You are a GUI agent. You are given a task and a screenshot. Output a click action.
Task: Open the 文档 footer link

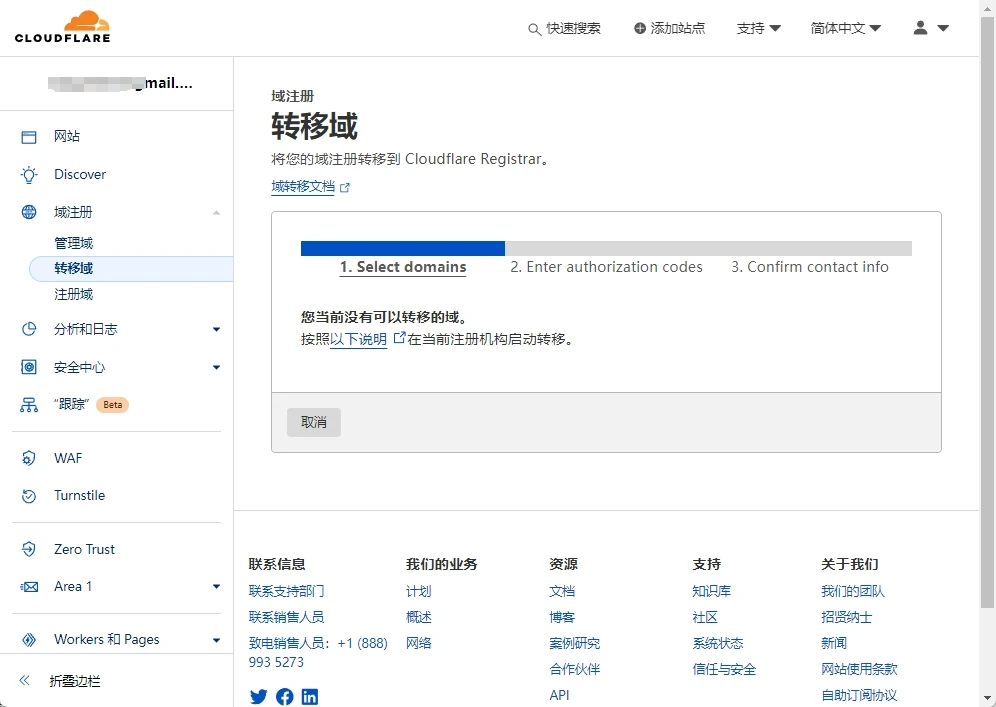pos(562,591)
